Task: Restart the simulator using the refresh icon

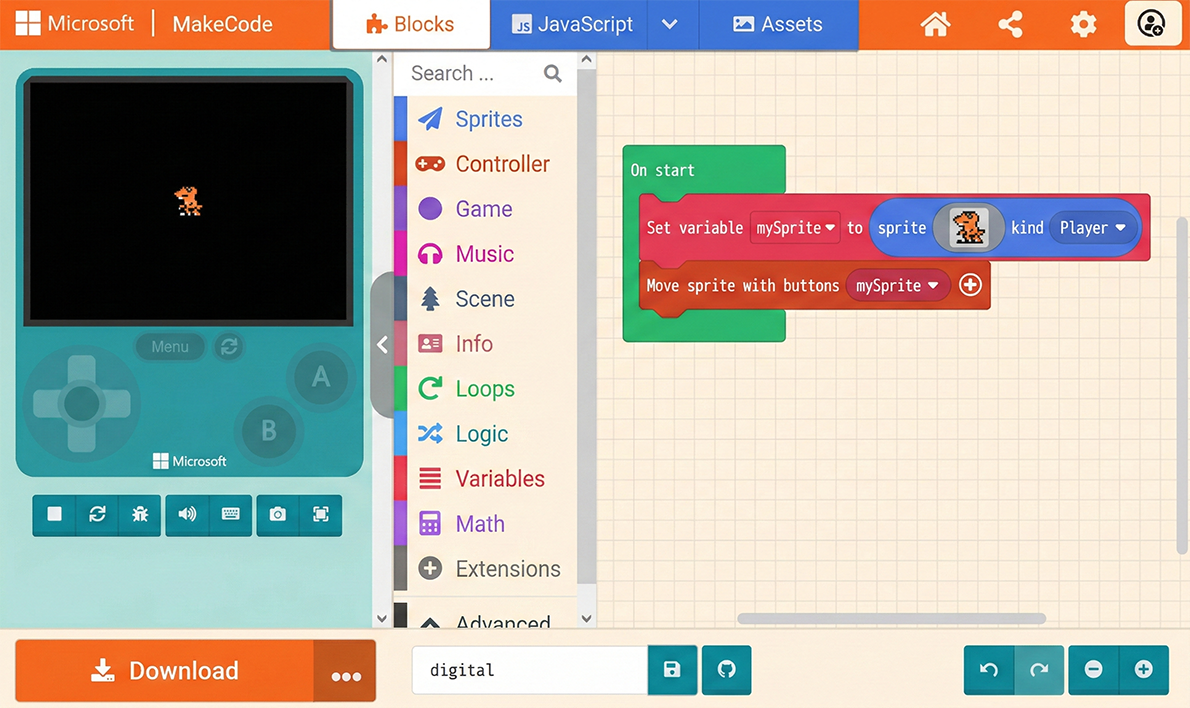Action: pyautogui.click(x=97, y=514)
